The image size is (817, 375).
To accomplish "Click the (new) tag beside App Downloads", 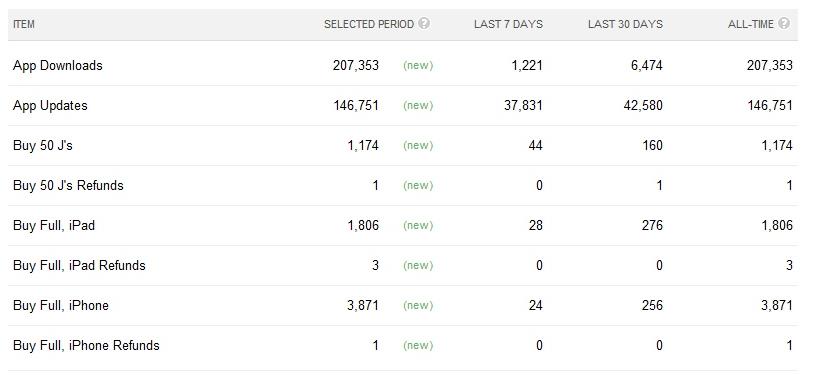I will 418,66.
